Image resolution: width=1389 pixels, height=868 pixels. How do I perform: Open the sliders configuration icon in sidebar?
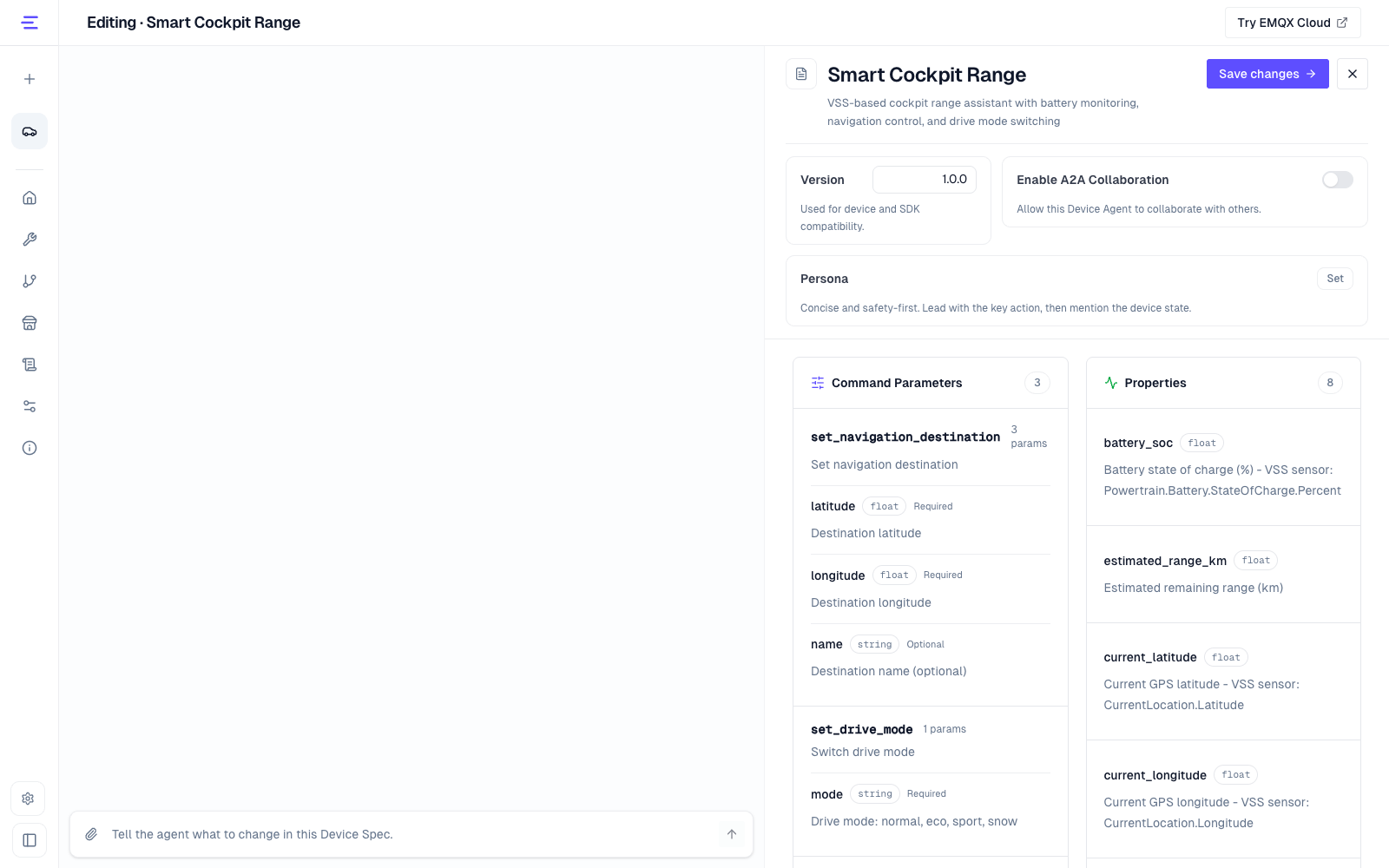(30, 406)
